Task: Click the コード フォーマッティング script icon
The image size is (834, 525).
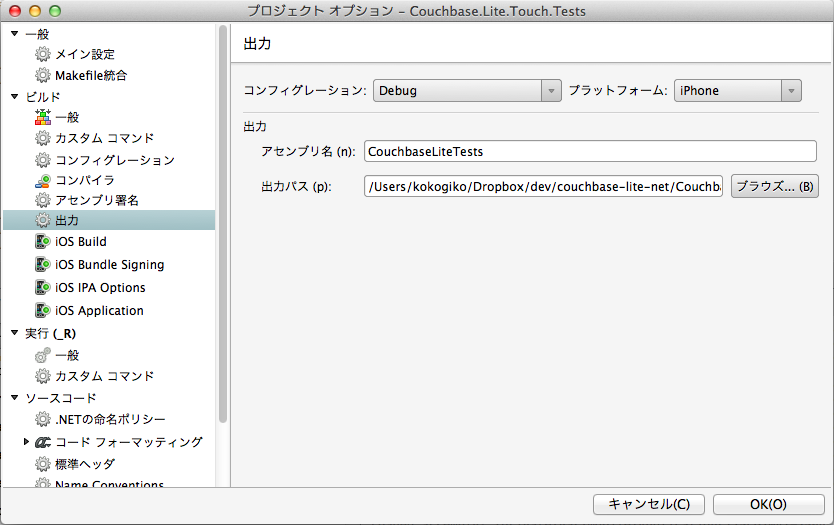Action: pos(43,442)
